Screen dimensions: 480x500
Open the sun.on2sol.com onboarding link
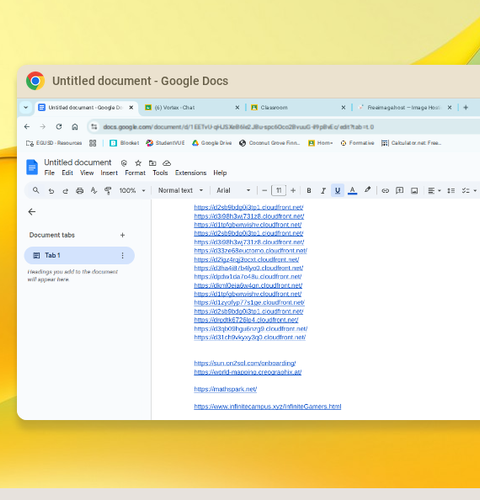(x=245, y=363)
